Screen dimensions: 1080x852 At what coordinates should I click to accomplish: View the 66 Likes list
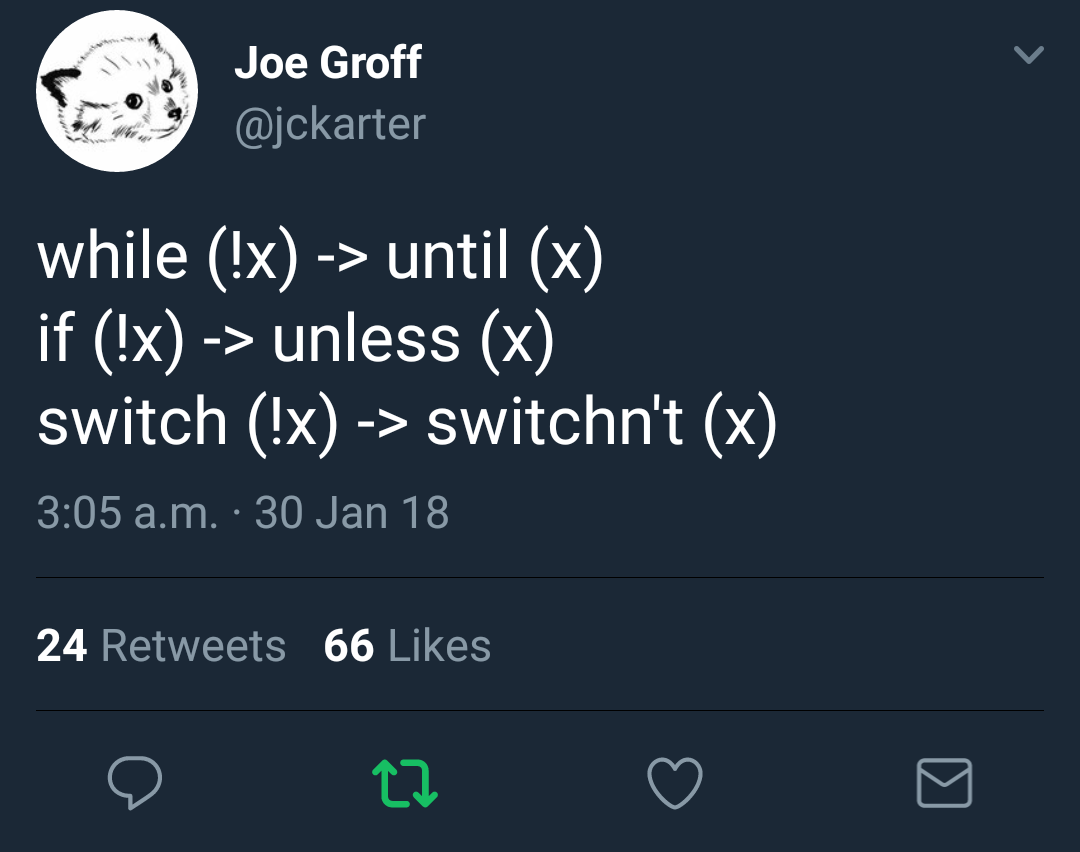[x=407, y=646]
